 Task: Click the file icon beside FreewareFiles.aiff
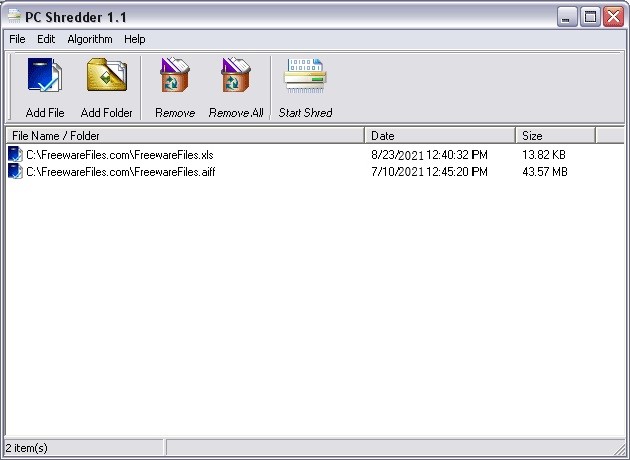[x=15, y=171]
